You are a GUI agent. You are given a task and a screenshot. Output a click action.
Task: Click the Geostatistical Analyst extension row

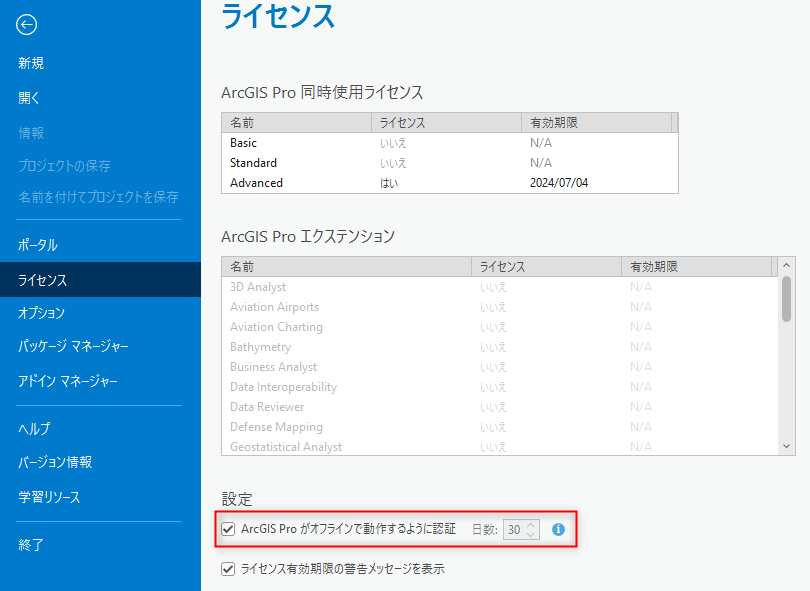[500, 447]
